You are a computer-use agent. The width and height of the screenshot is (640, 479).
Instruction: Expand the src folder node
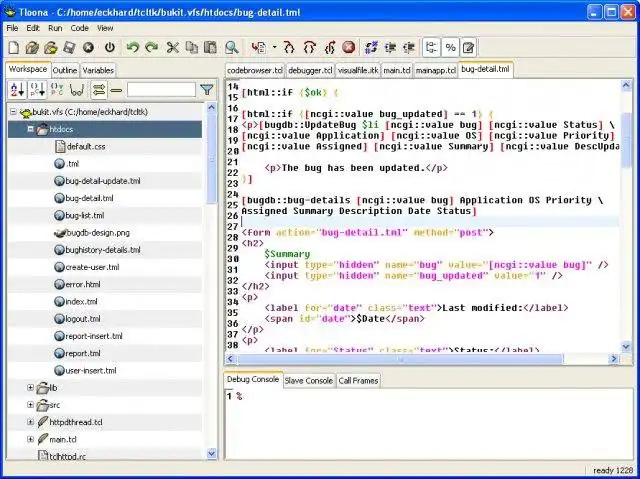pos(31,405)
